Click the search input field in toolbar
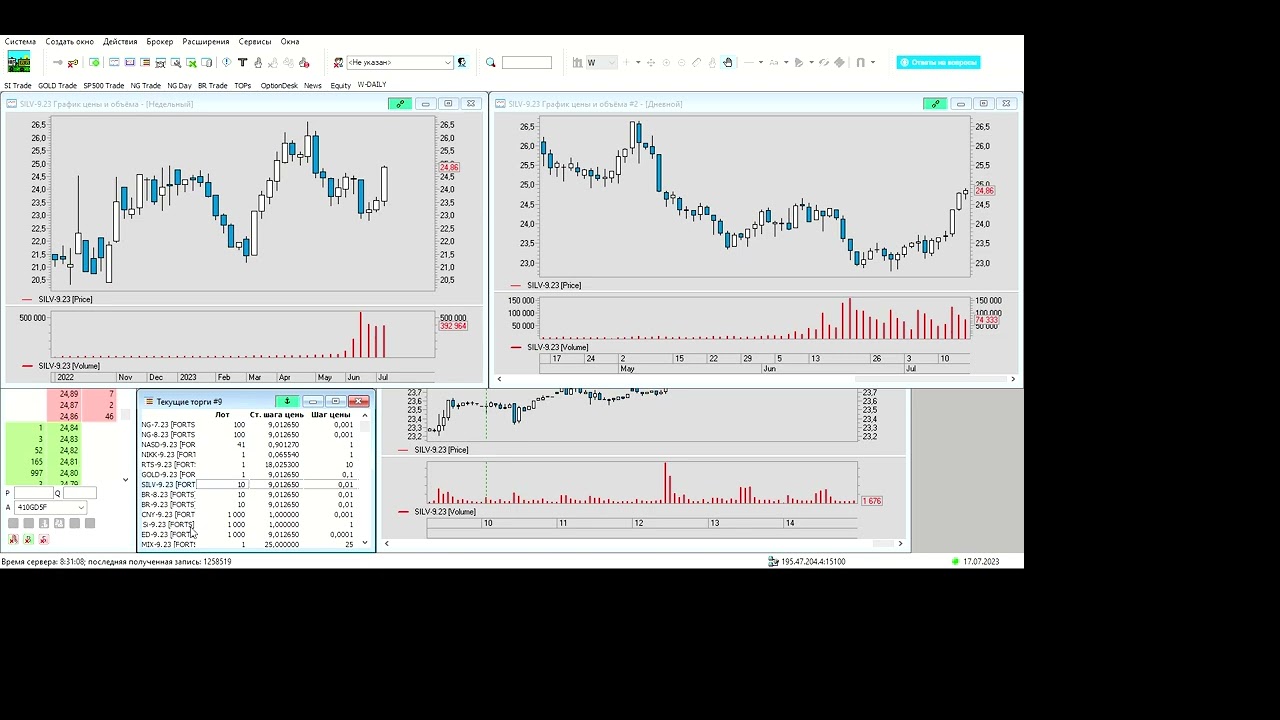1280x720 pixels. (527, 62)
